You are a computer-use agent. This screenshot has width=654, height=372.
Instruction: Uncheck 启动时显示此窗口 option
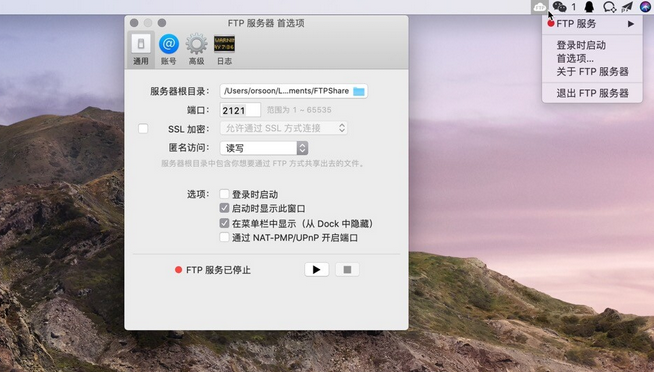pos(224,208)
